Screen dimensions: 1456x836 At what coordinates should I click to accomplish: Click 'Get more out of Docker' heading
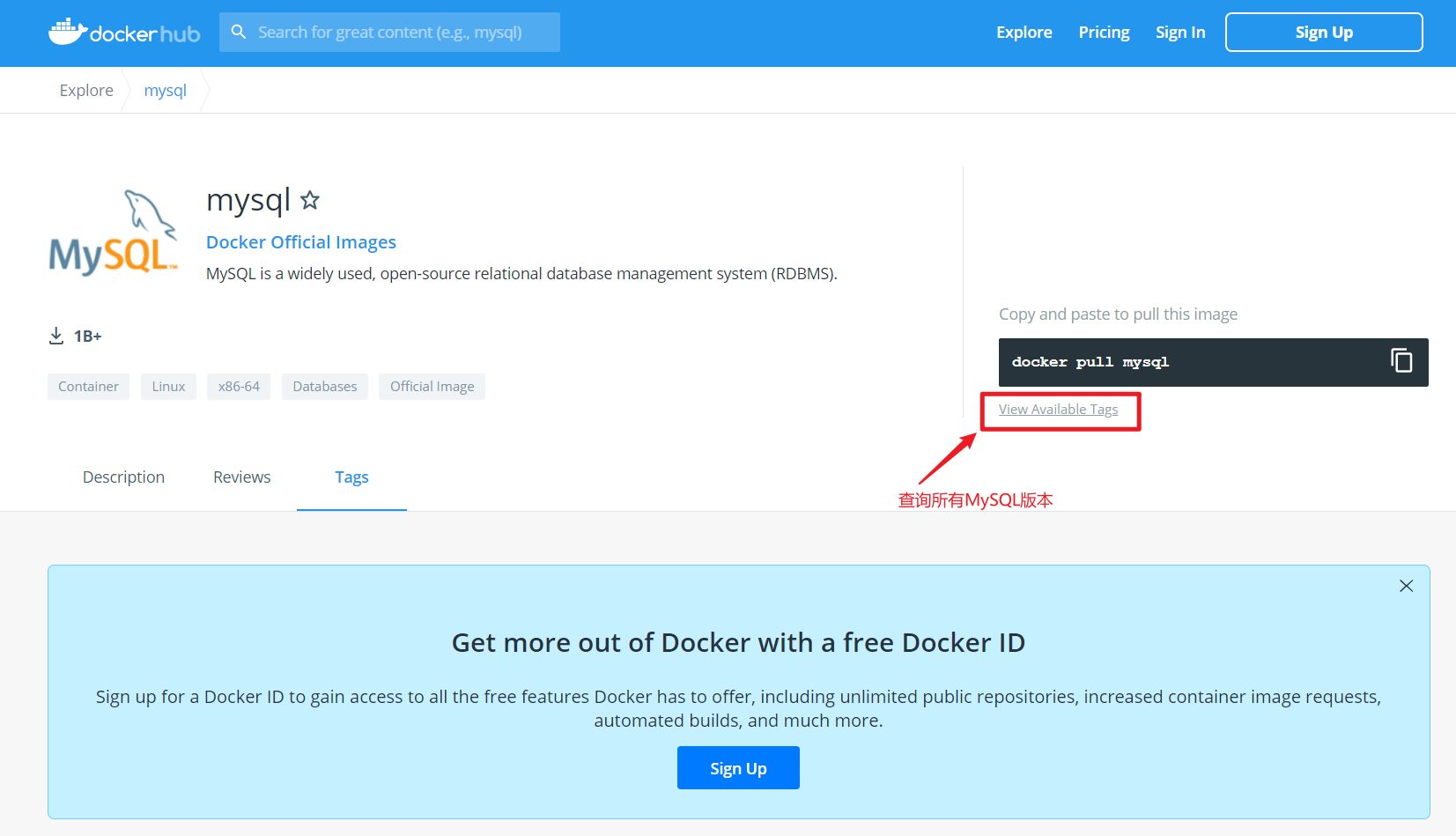738,642
